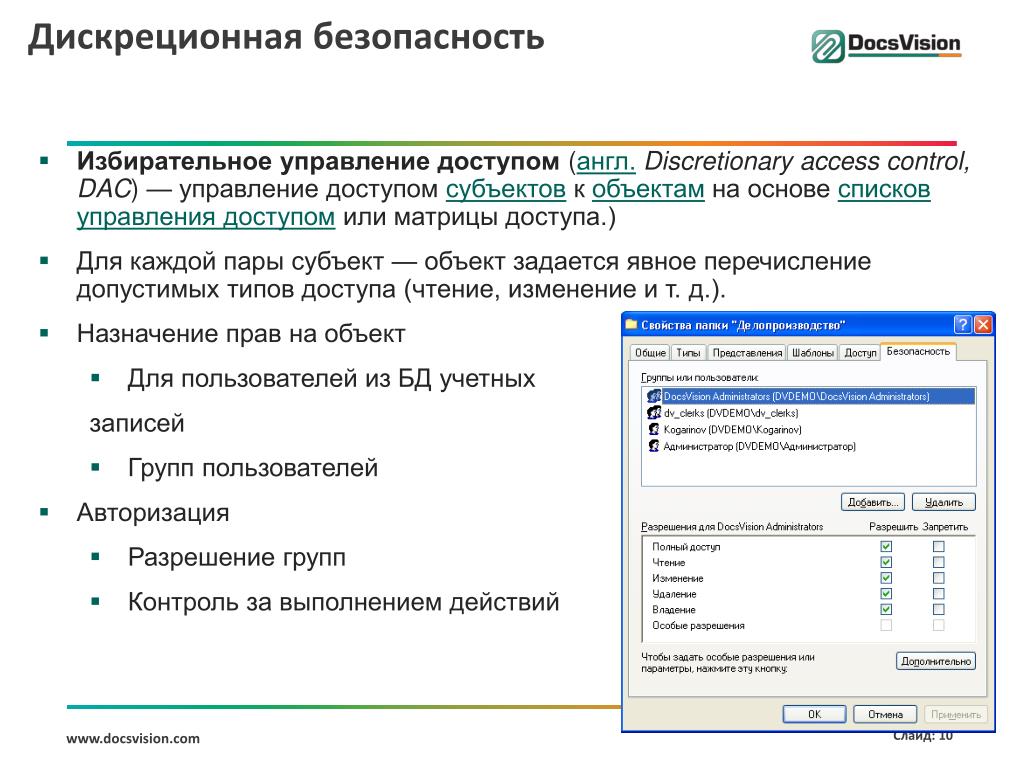The width and height of the screenshot is (1024, 768).
Task: Click the Авторизация bullet text
Action: (x=153, y=513)
